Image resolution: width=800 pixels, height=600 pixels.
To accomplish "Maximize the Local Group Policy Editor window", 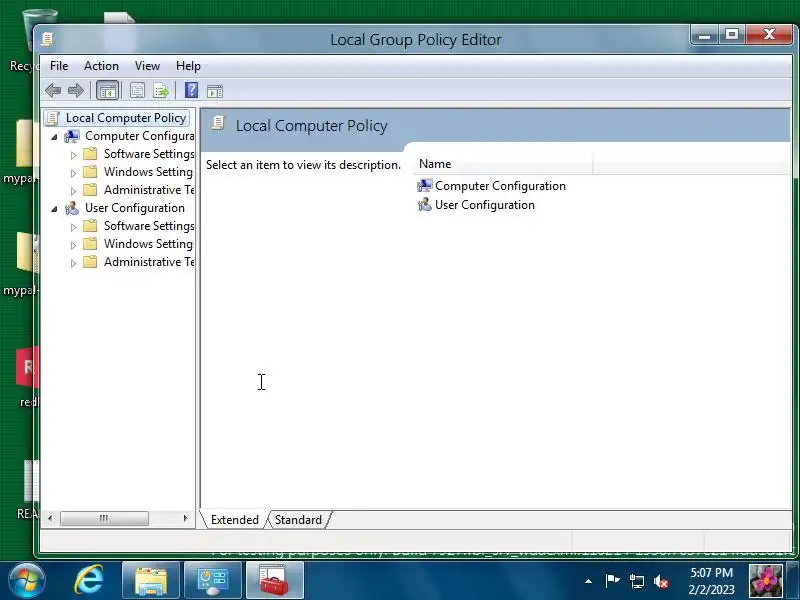I will [732, 35].
